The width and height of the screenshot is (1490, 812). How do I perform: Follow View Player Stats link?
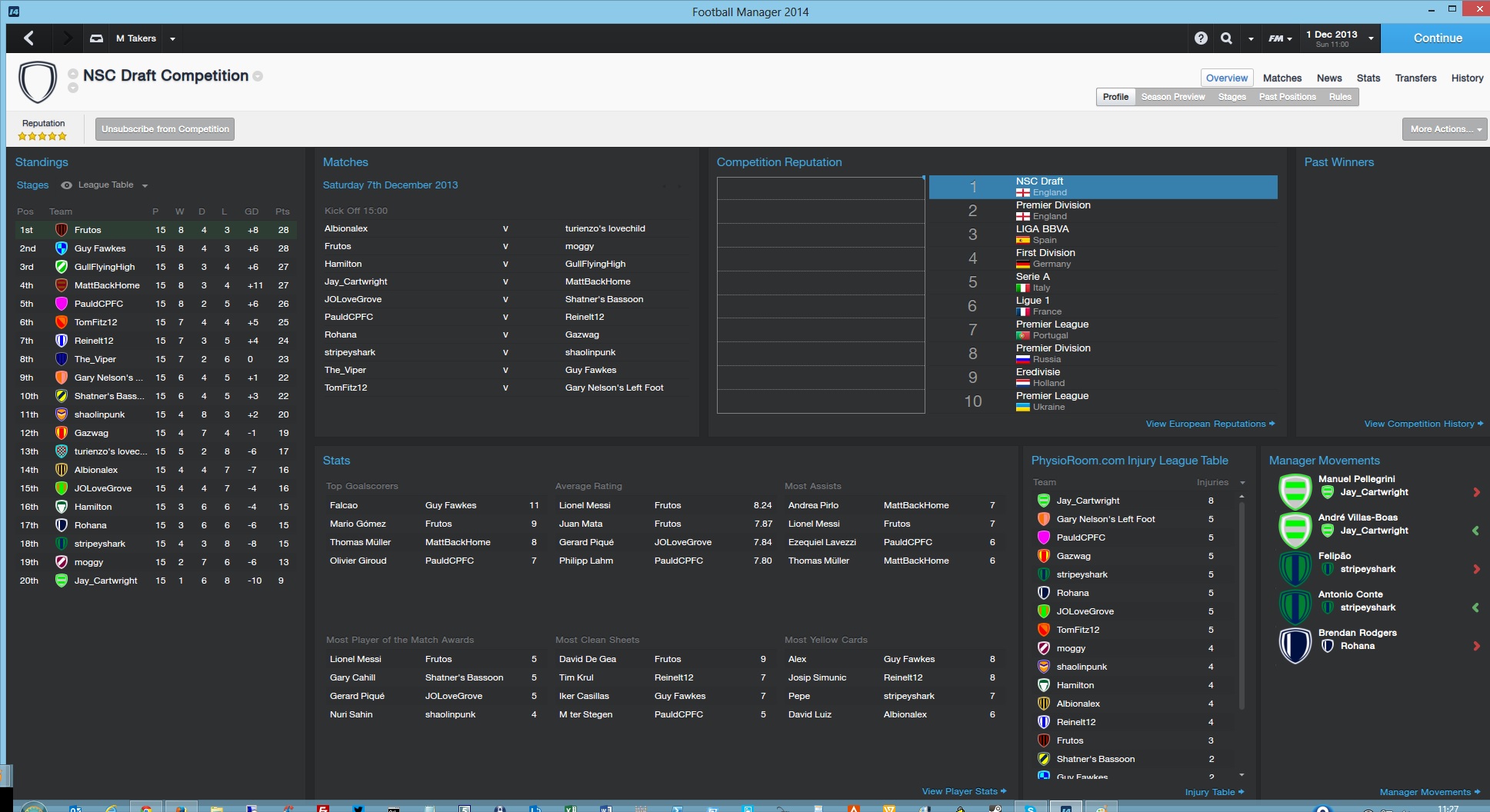tap(964, 792)
